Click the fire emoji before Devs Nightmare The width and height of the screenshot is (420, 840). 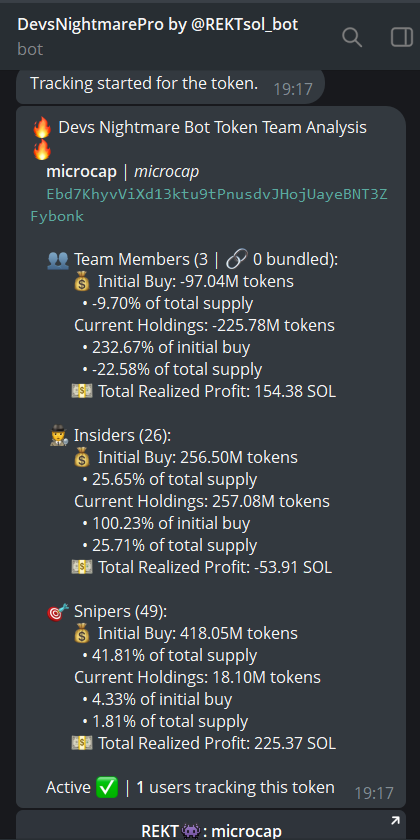[42, 128]
